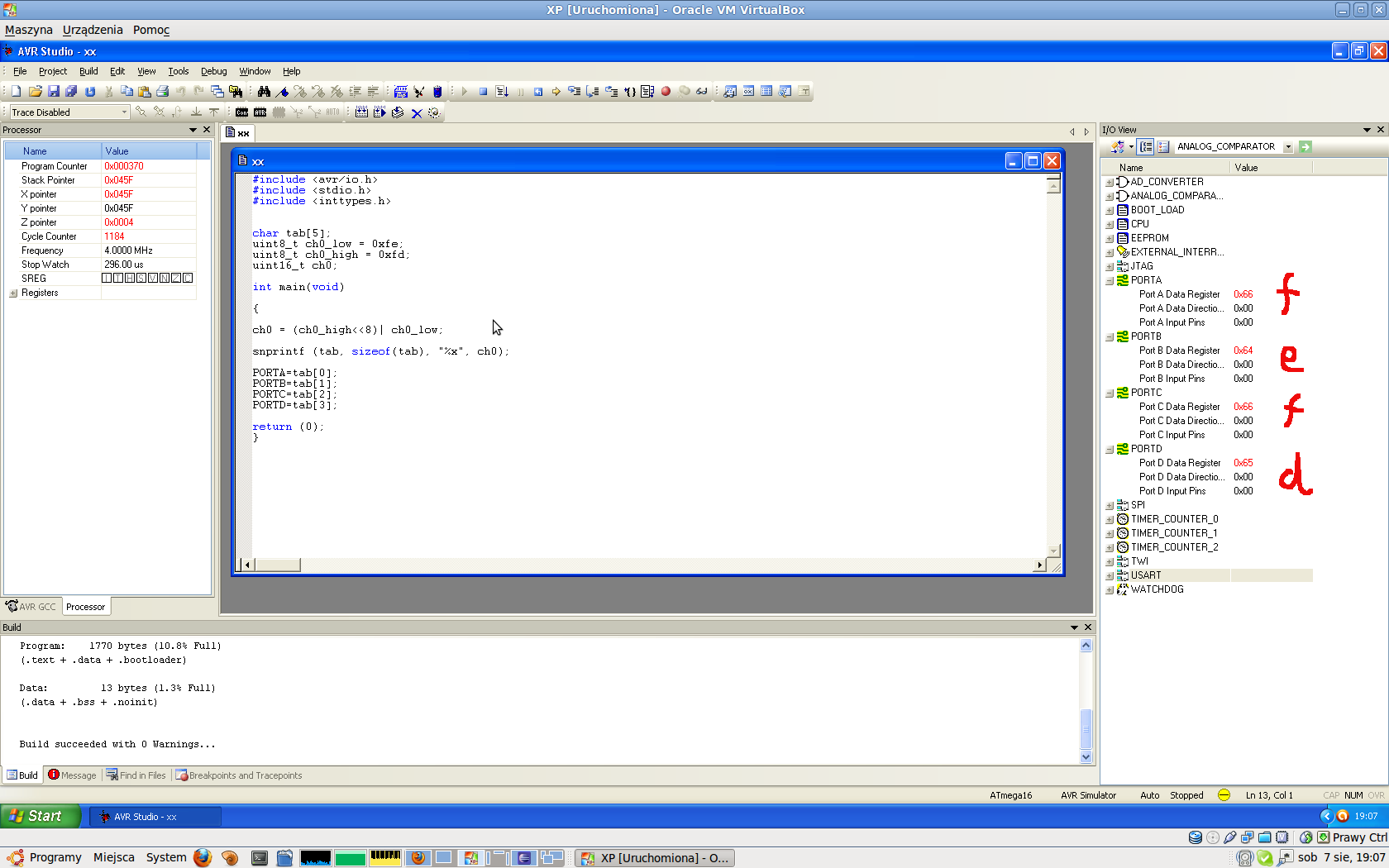The width and height of the screenshot is (1389, 868).
Task: Click the Save file toolbar icon
Action: 53,92
